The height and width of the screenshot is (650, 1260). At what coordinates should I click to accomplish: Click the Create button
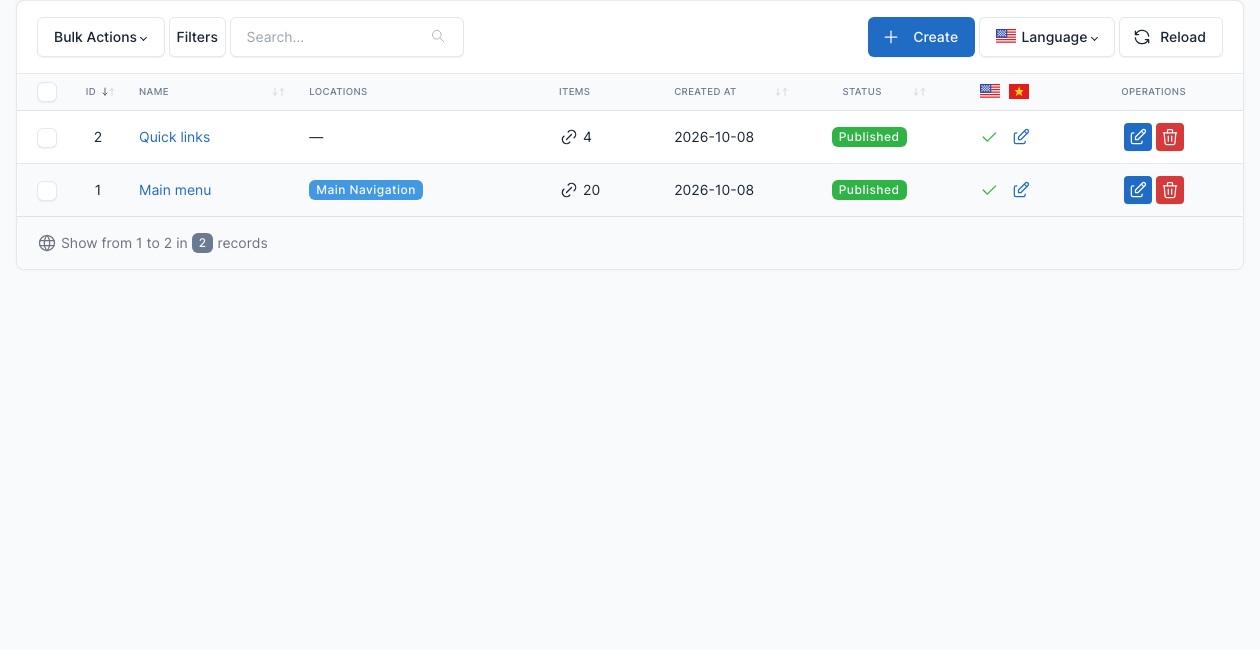(921, 37)
